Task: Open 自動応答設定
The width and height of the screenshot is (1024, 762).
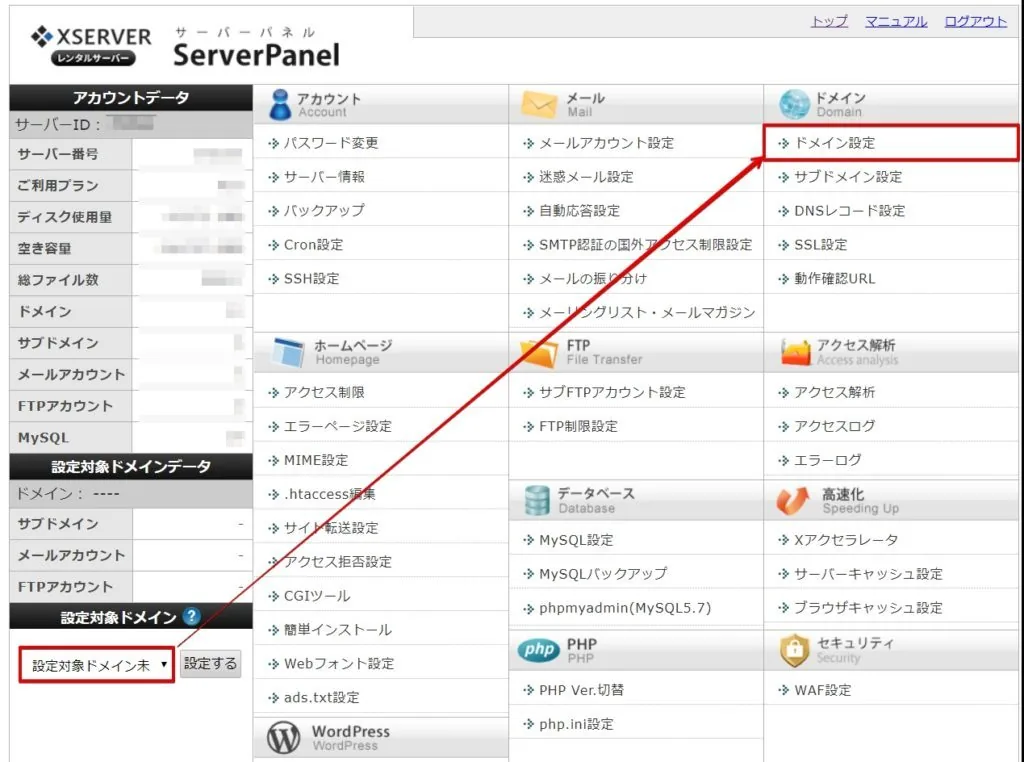Action: tap(579, 211)
